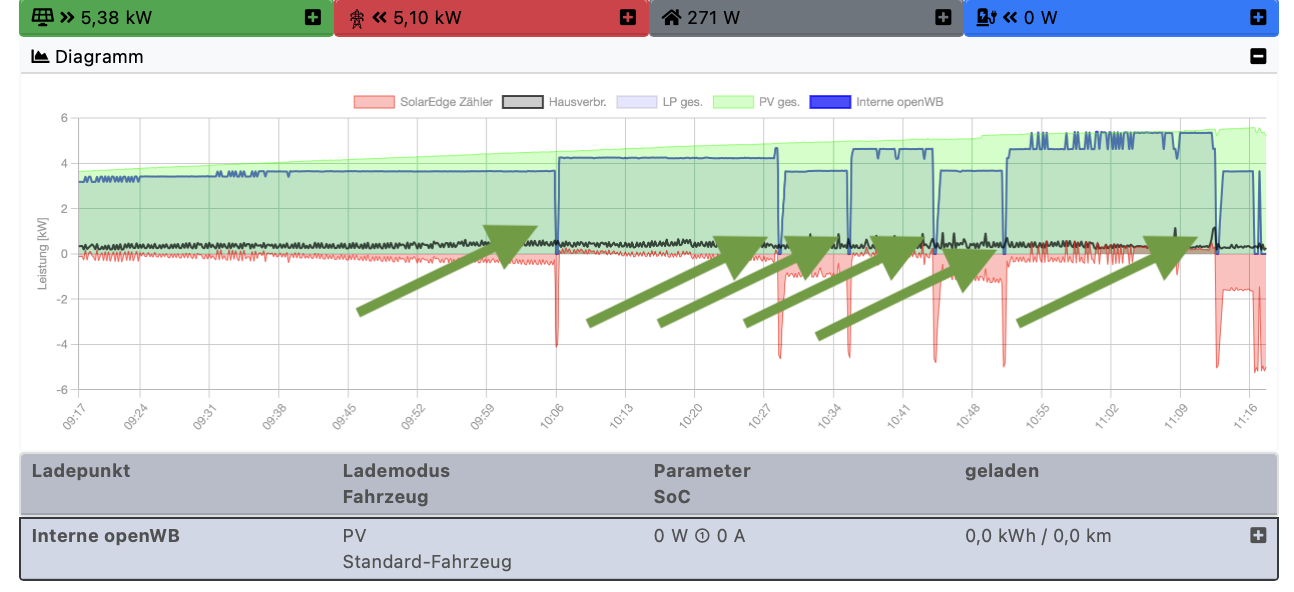Click the chart icon beside Diagramm
Screen dimensions: 1294x592
click(40, 57)
